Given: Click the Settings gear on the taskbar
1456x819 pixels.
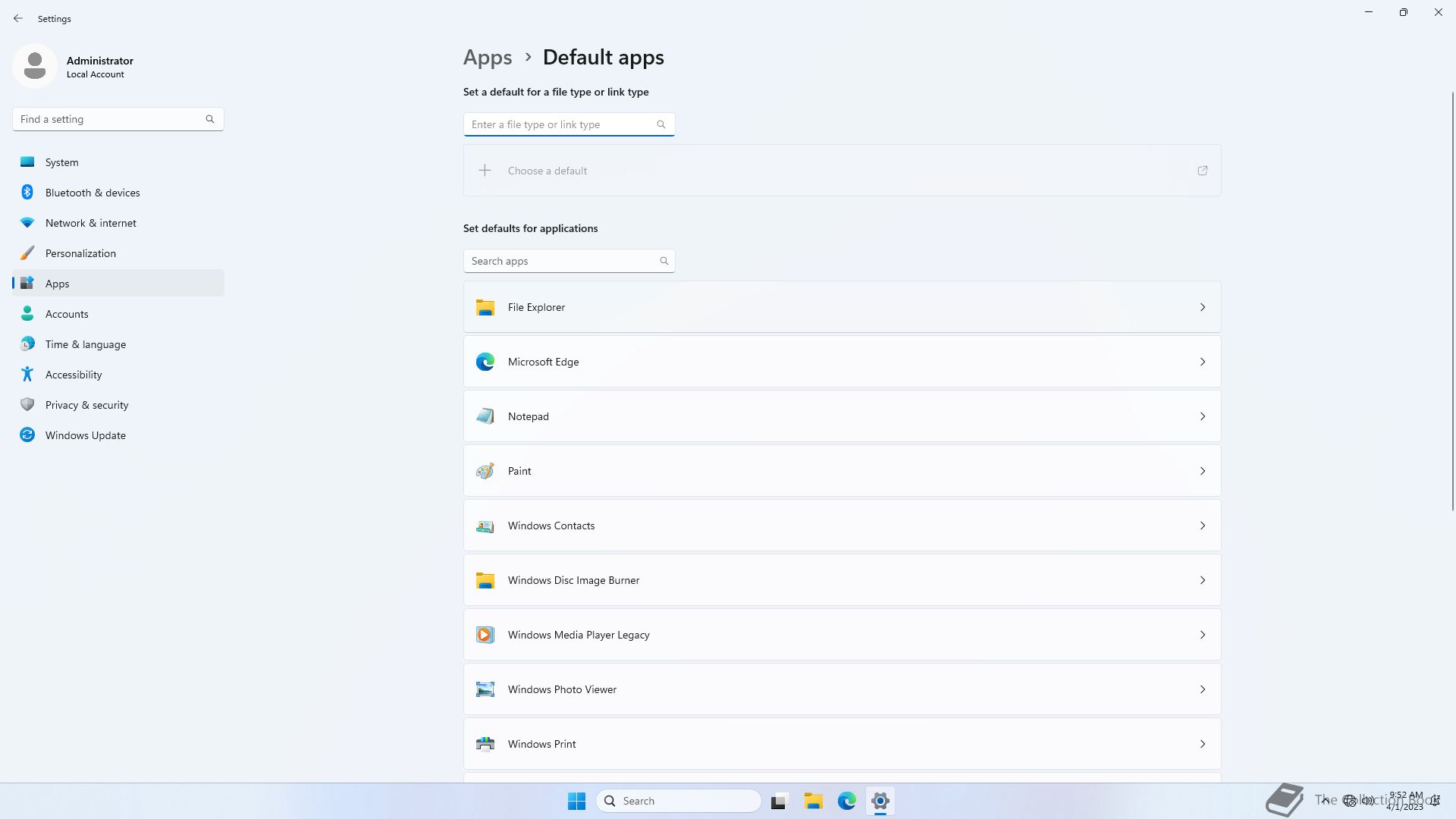Looking at the screenshot, I should pyautogui.click(x=880, y=801).
